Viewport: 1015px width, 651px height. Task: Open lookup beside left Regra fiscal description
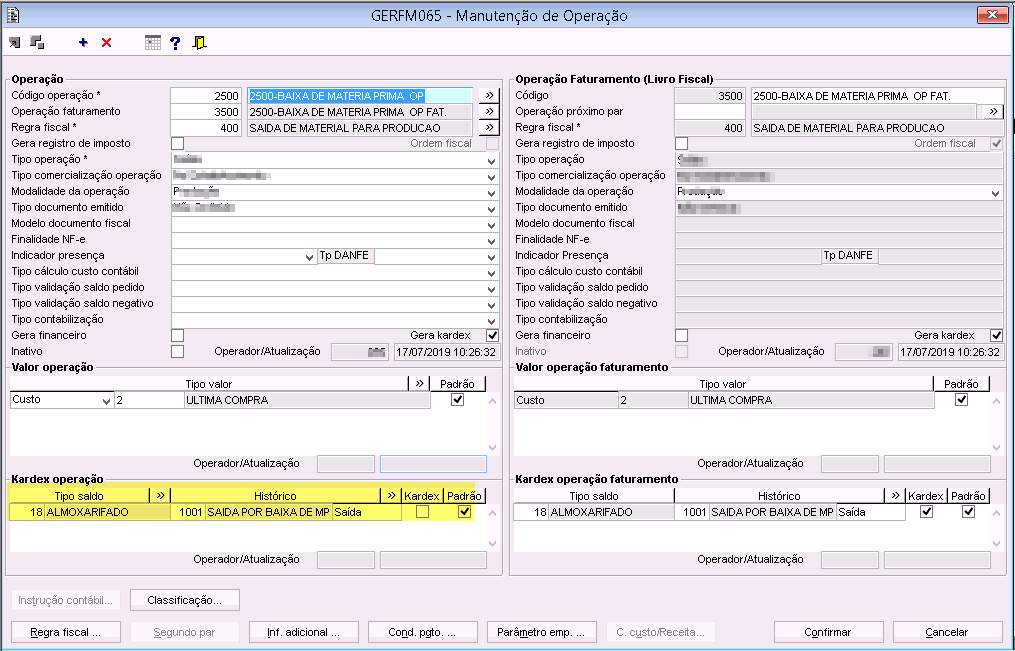coord(489,127)
